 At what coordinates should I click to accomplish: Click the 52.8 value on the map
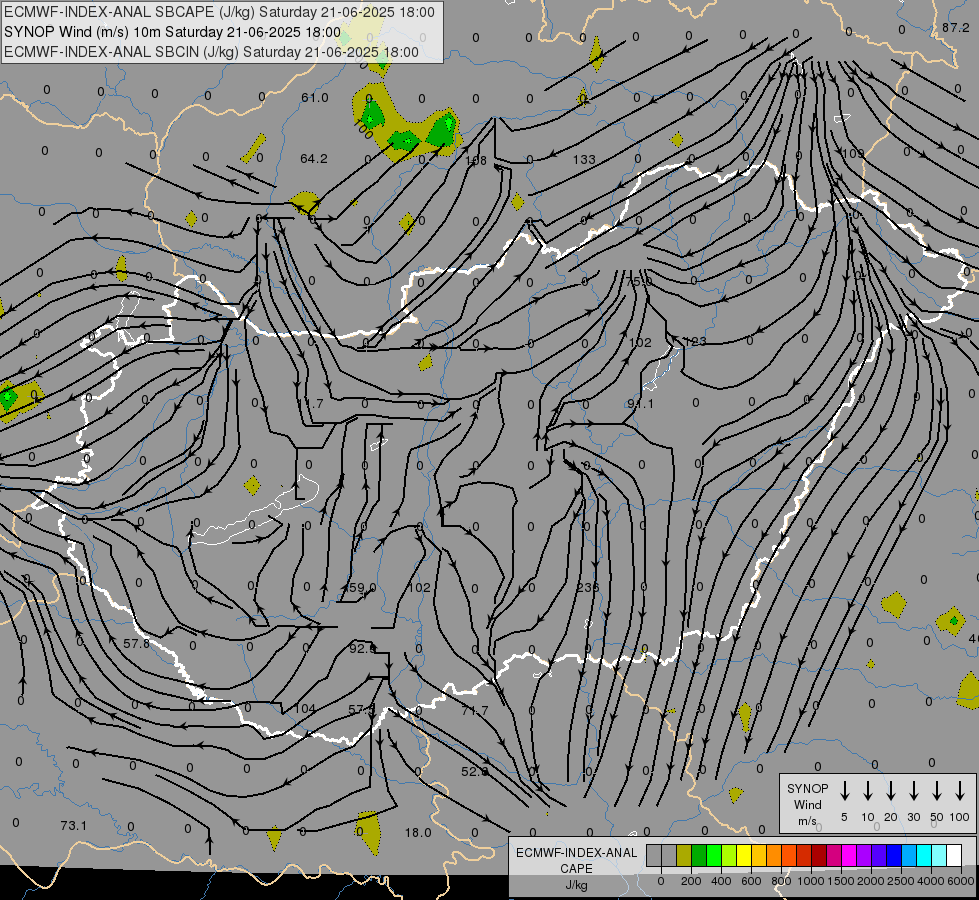pyautogui.click(x=475, y=771)
